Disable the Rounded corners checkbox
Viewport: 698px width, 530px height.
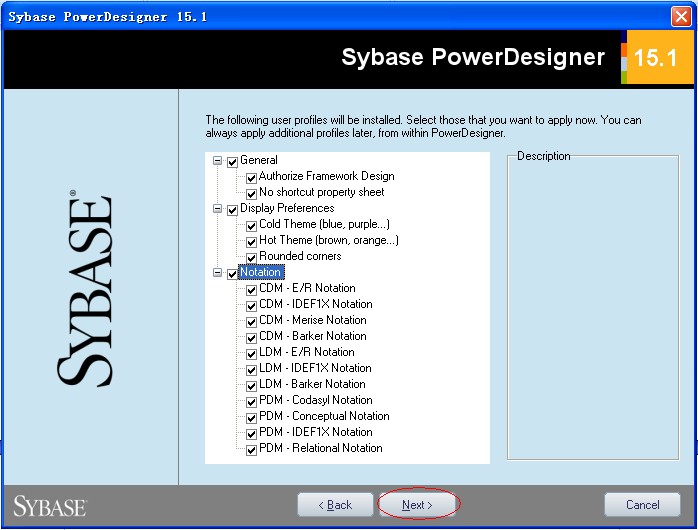coord(252,257)
